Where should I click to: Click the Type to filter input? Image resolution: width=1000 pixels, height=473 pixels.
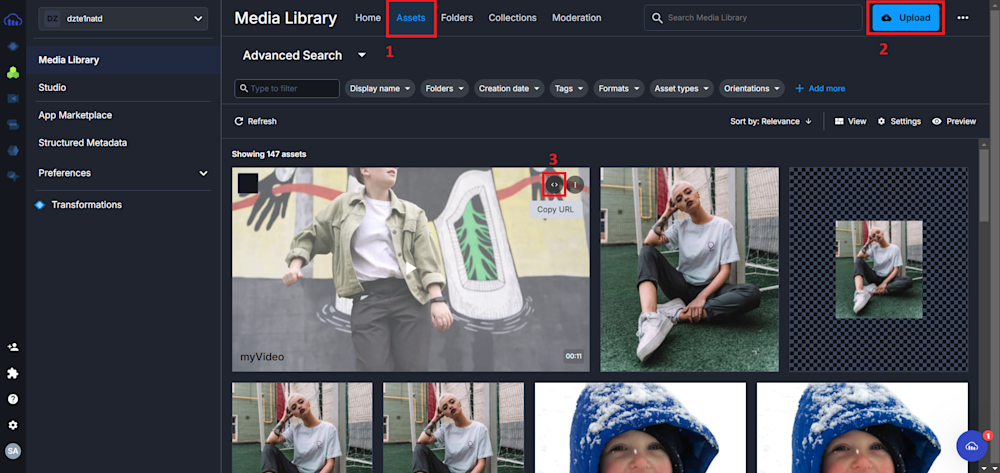click(287, 89)
